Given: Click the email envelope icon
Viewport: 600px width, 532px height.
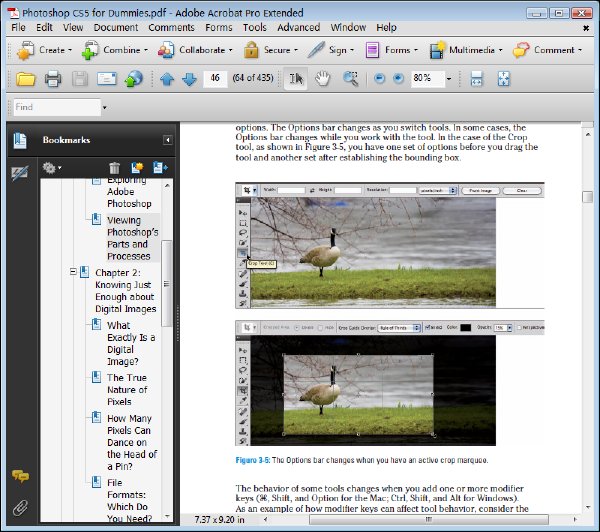Looking at the screenshot, I should coord(107,79).
